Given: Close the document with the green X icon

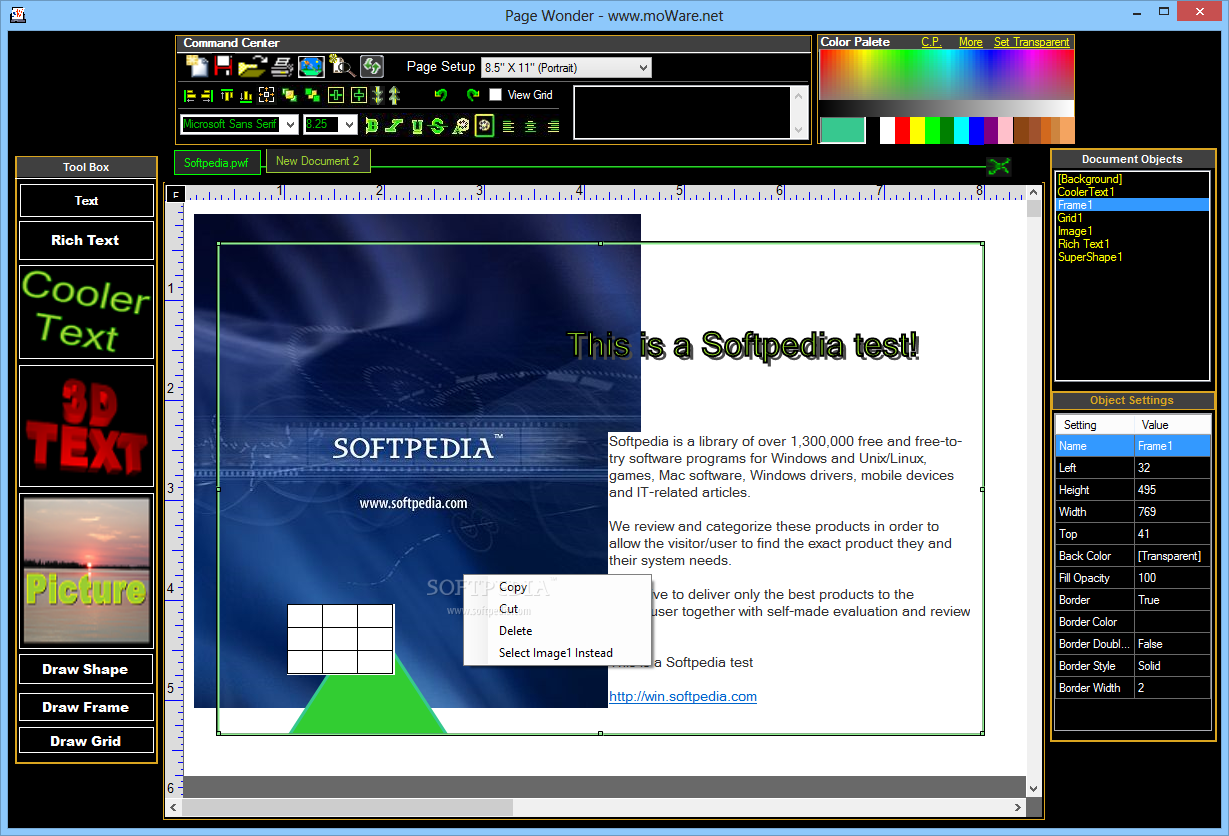Looking at the screenshot, I should click(999, 167).
